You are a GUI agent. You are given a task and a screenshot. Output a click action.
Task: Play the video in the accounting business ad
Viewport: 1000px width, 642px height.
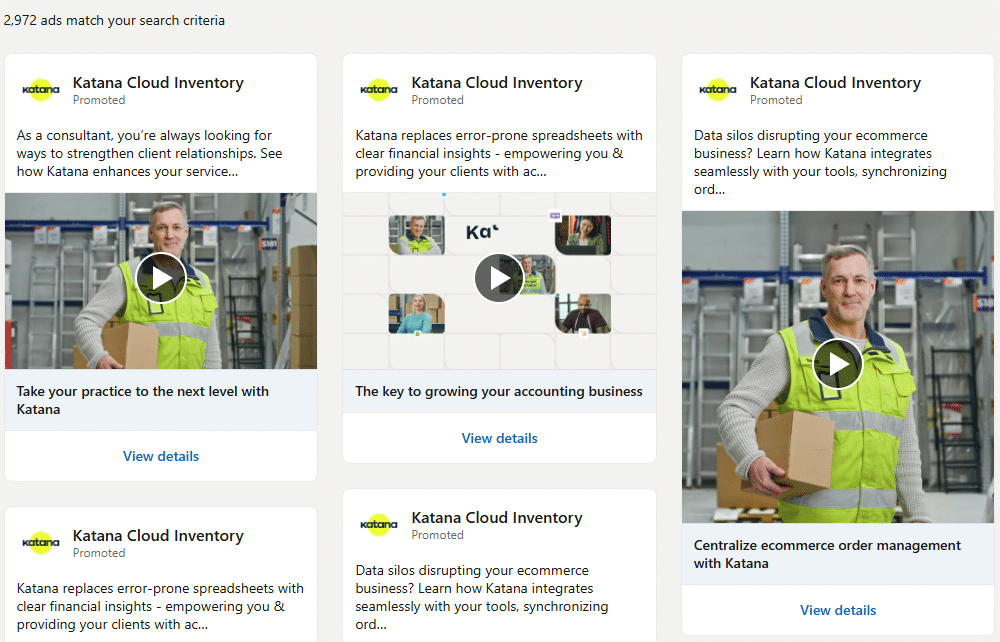coord(499,278)
